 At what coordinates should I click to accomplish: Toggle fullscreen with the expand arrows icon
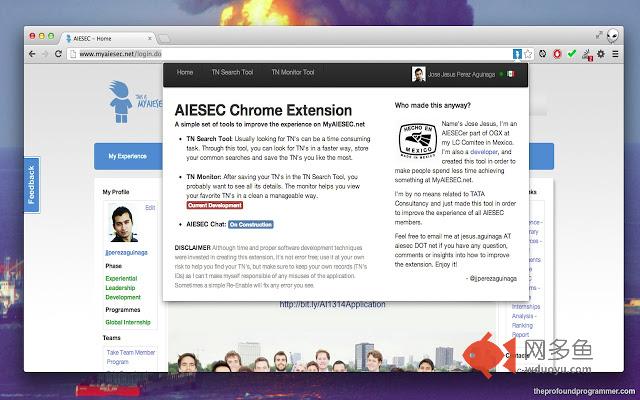click(599, 35)
